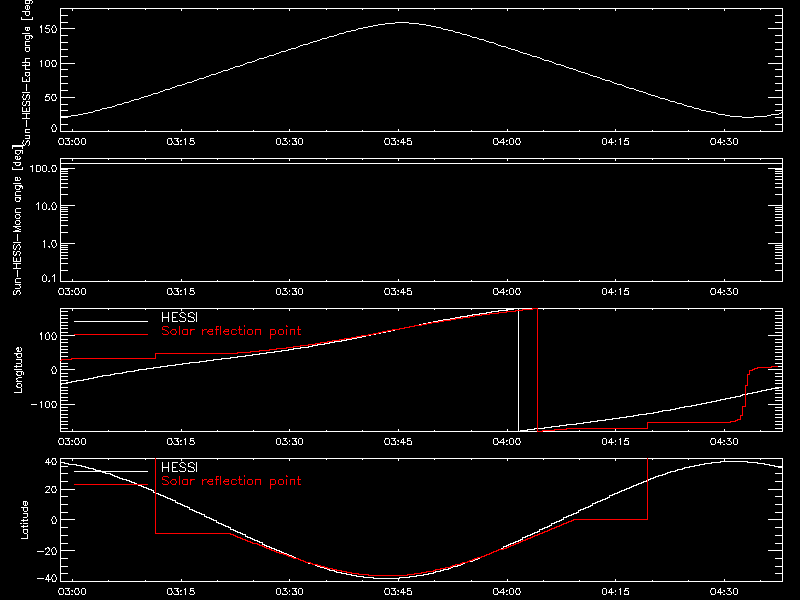800x600 pixels.
Task: Click 03:45 label under Longitude plot
Action: click(x=398, y=442)
